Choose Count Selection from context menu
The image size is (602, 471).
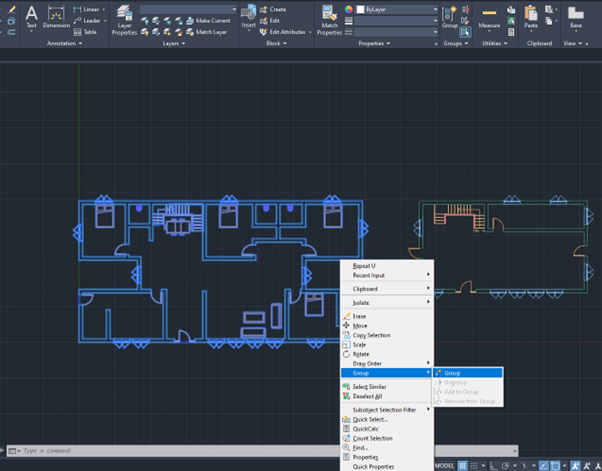387,438
